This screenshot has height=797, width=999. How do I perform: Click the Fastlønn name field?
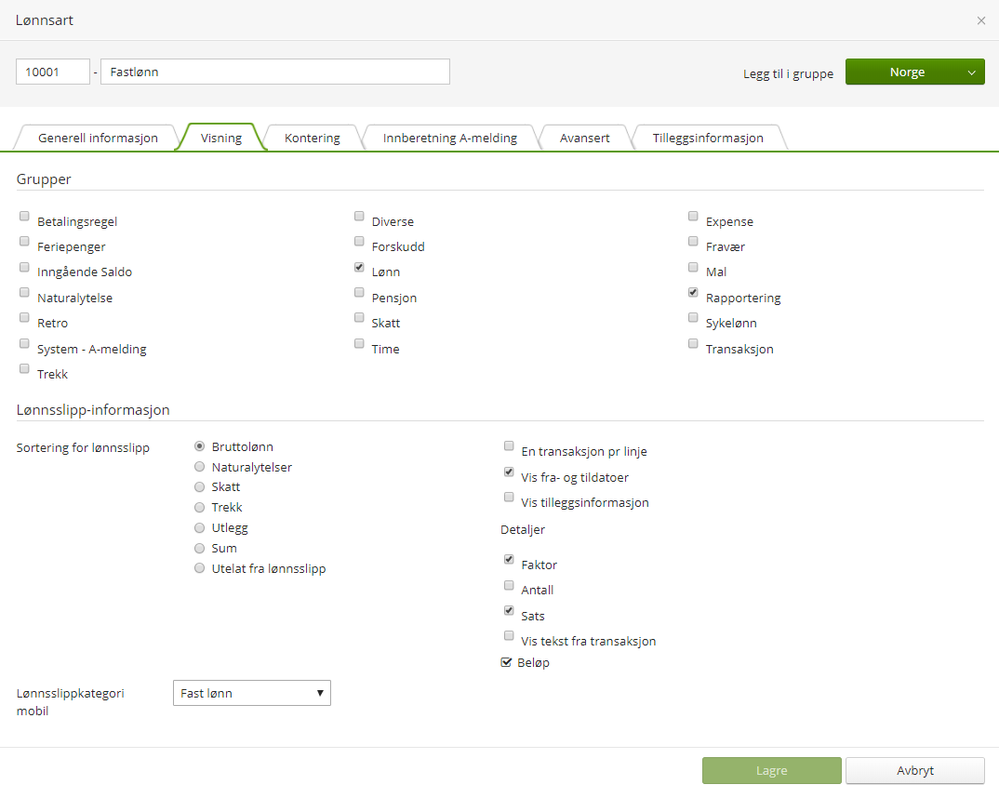click(x=275, y=72)
